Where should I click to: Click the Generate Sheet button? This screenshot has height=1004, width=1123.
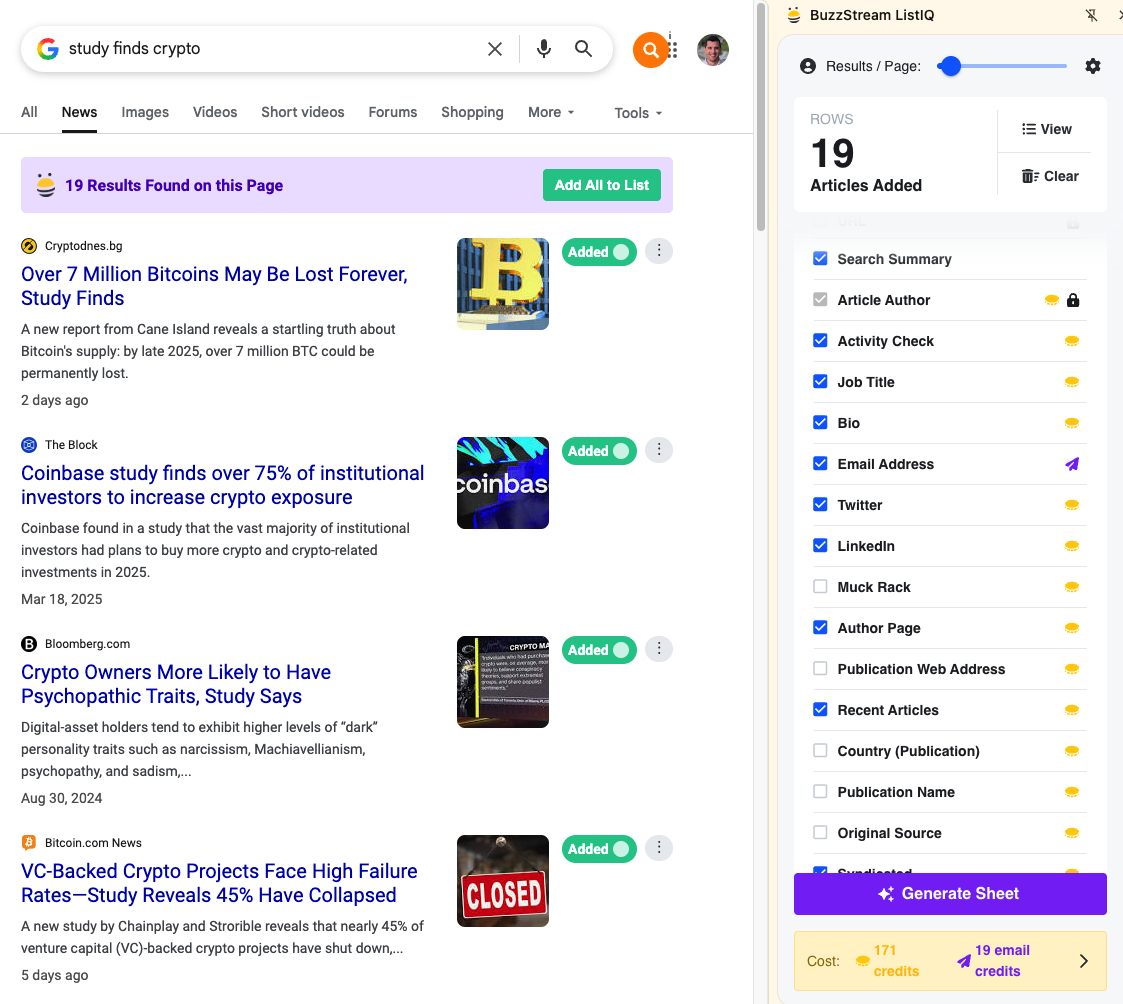click(950, 894)
